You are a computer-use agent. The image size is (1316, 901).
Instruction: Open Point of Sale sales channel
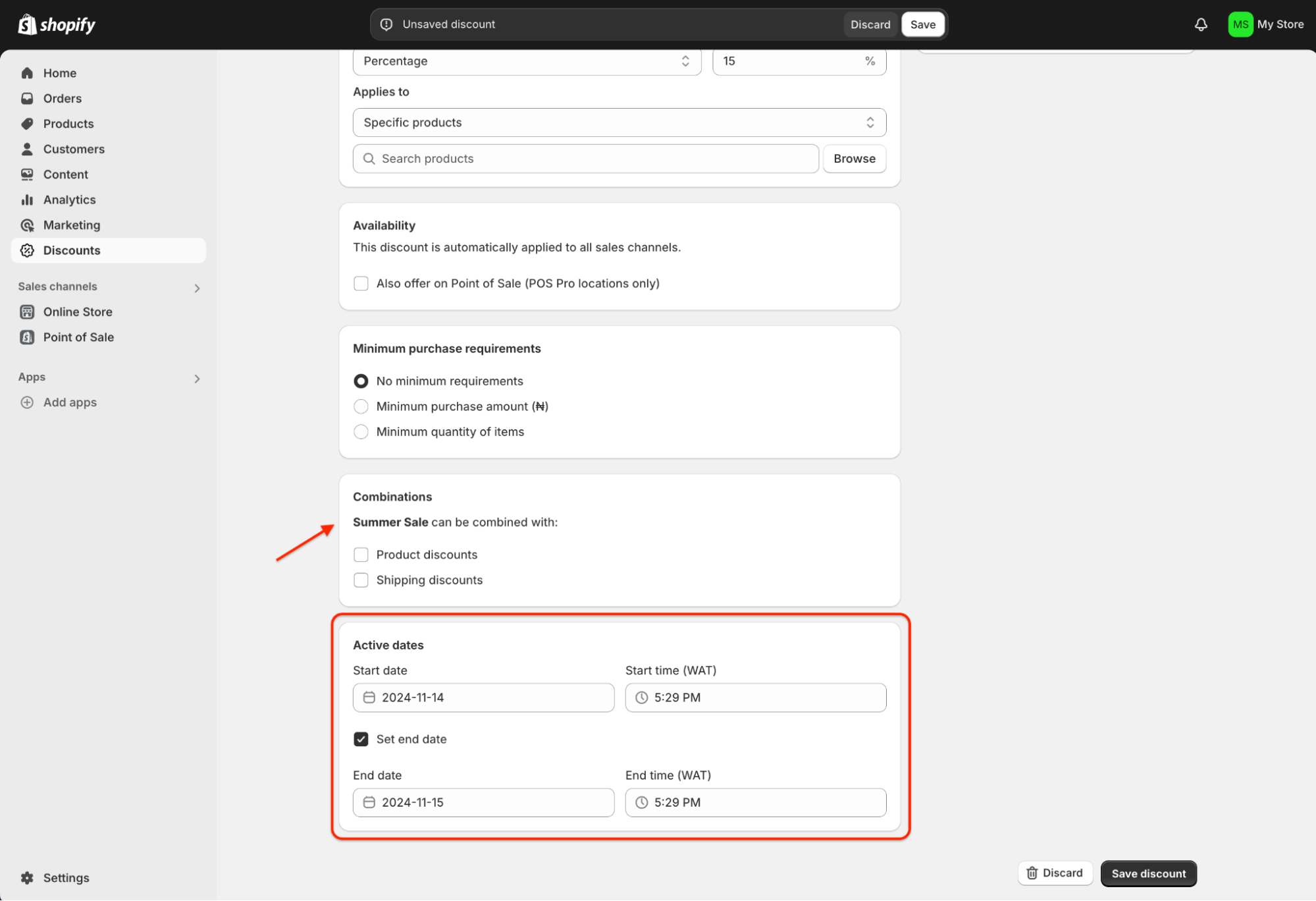(27, 337)
